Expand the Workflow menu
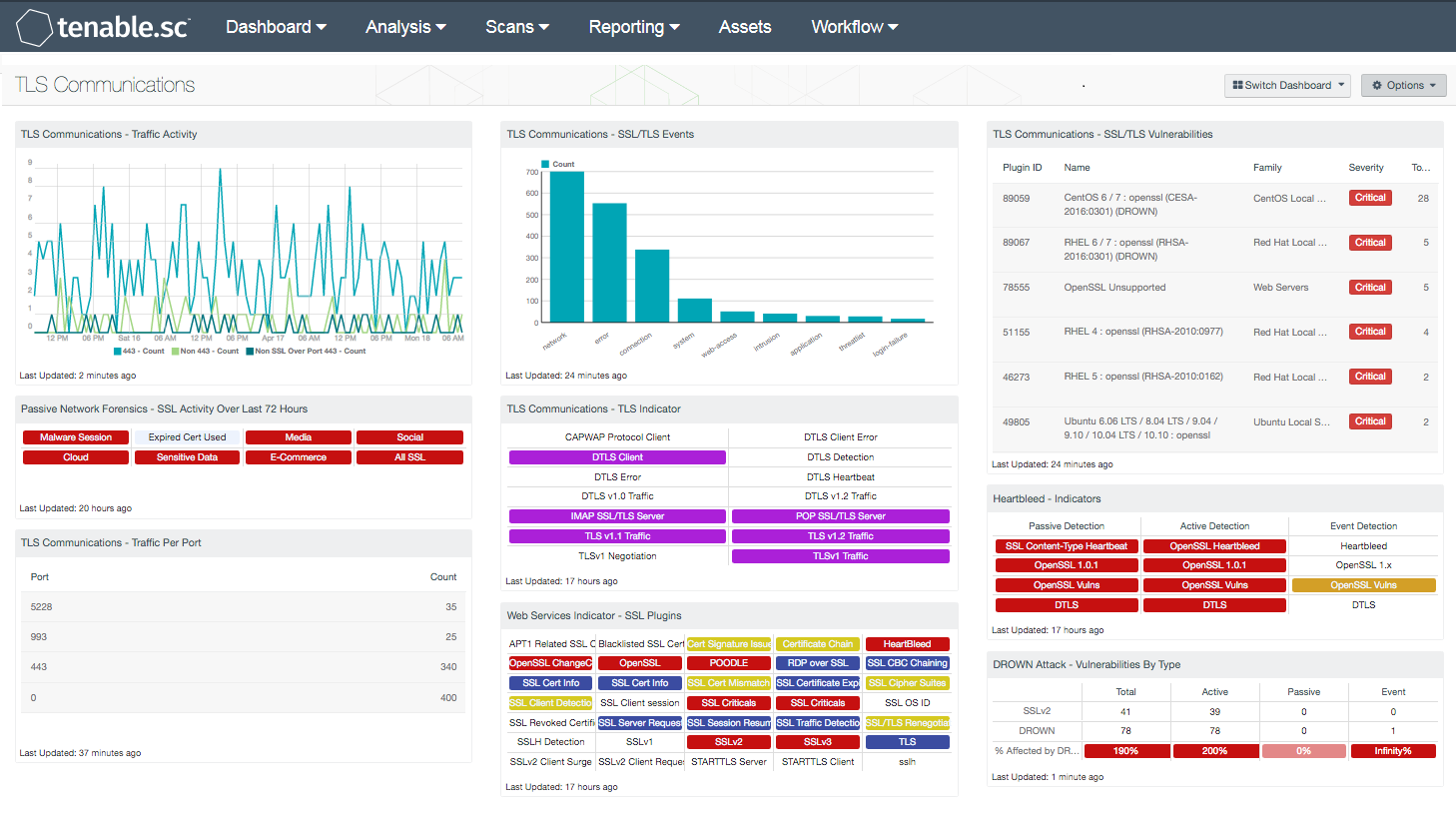 [x=855, y=27]
